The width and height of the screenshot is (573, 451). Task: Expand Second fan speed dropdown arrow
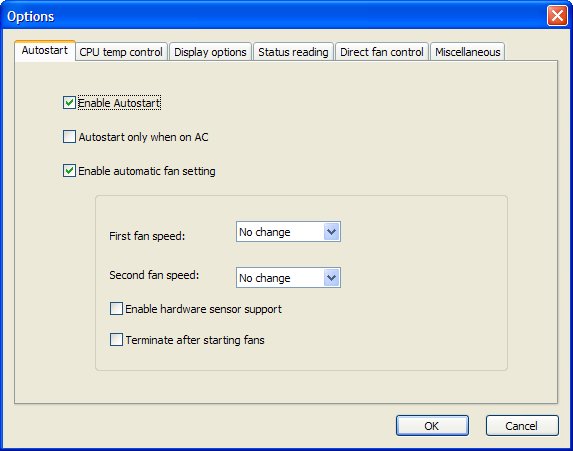(331, 277)
